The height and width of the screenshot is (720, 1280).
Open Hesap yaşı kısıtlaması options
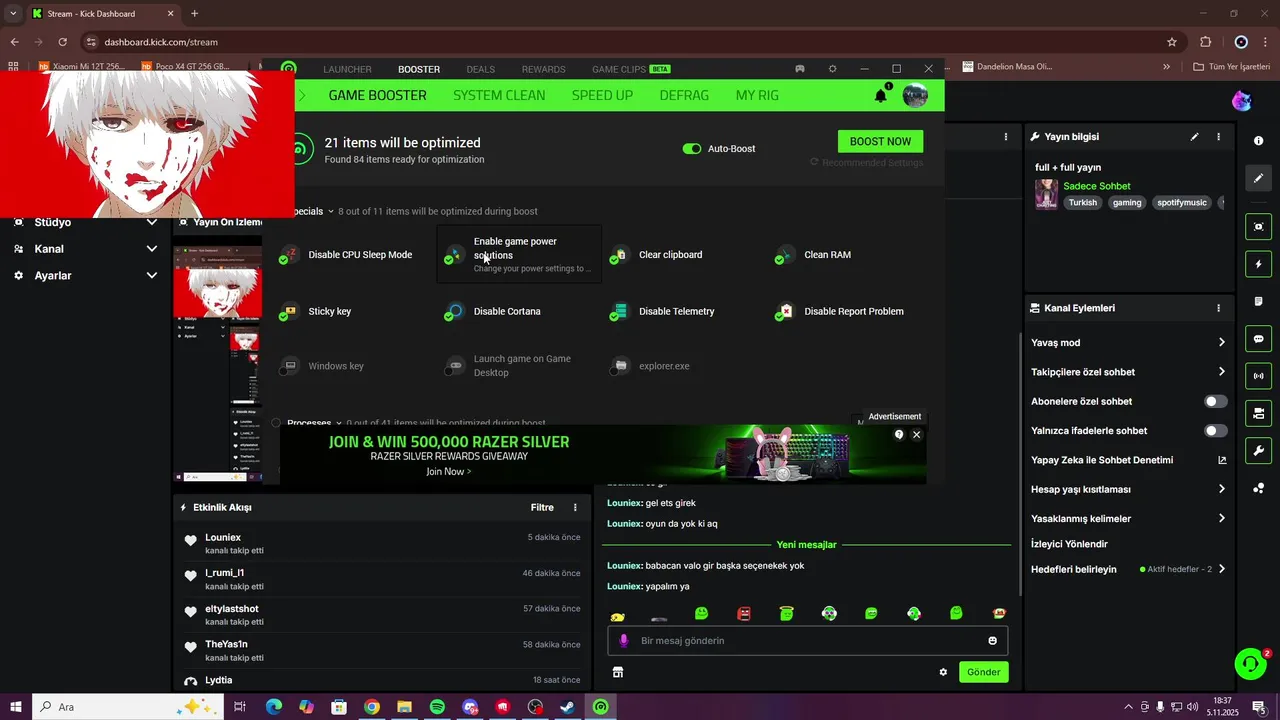[x=1128, y=490]
